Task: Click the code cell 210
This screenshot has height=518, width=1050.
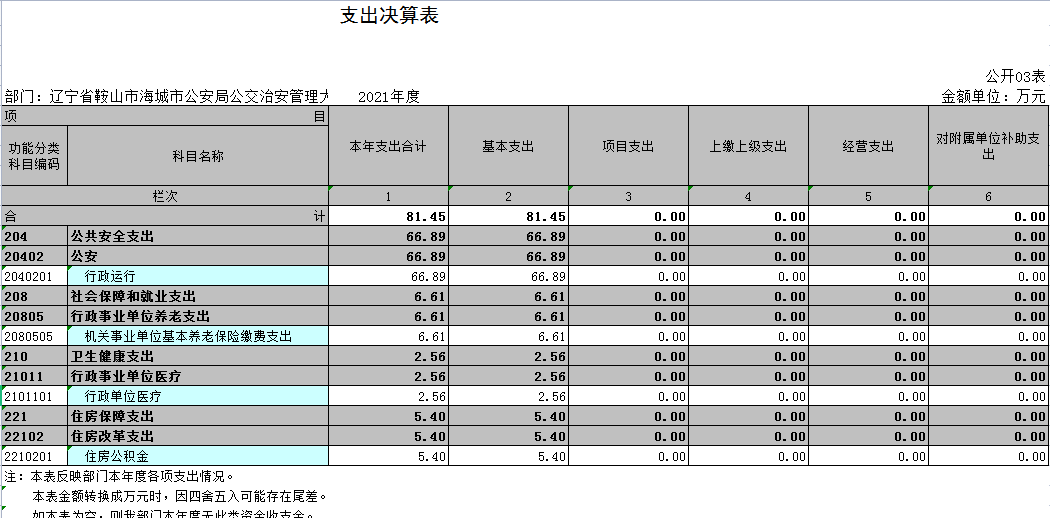Action: 34,357
